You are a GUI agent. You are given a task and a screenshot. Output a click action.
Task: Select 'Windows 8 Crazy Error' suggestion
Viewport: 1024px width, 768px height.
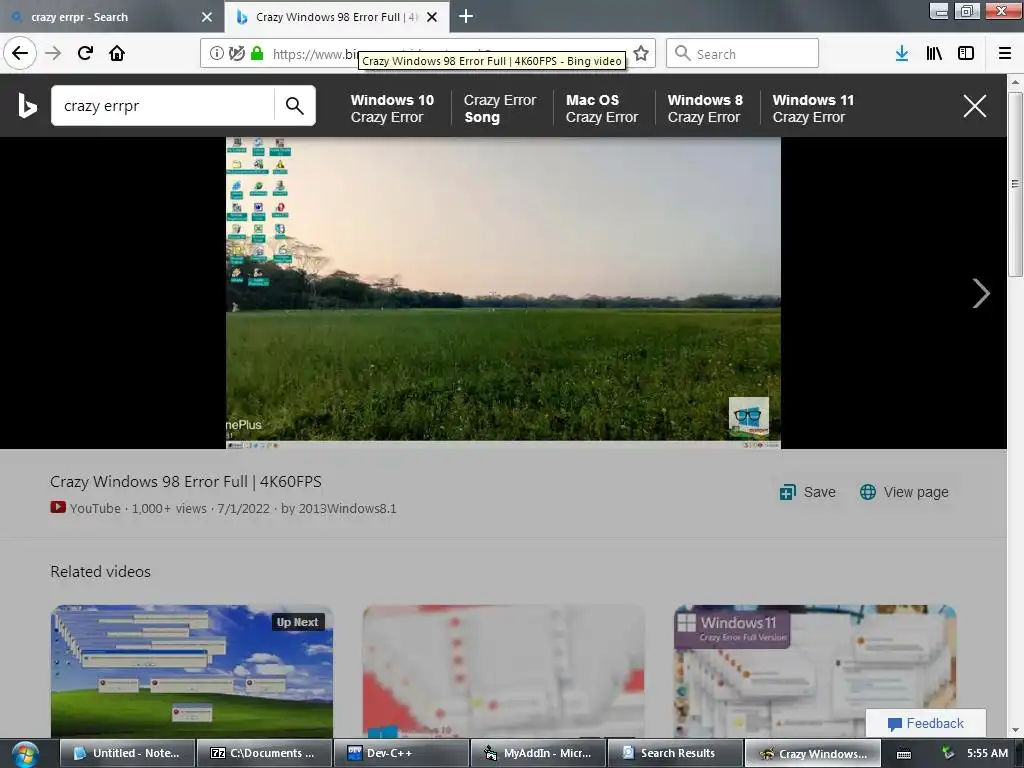coord(705,108)
